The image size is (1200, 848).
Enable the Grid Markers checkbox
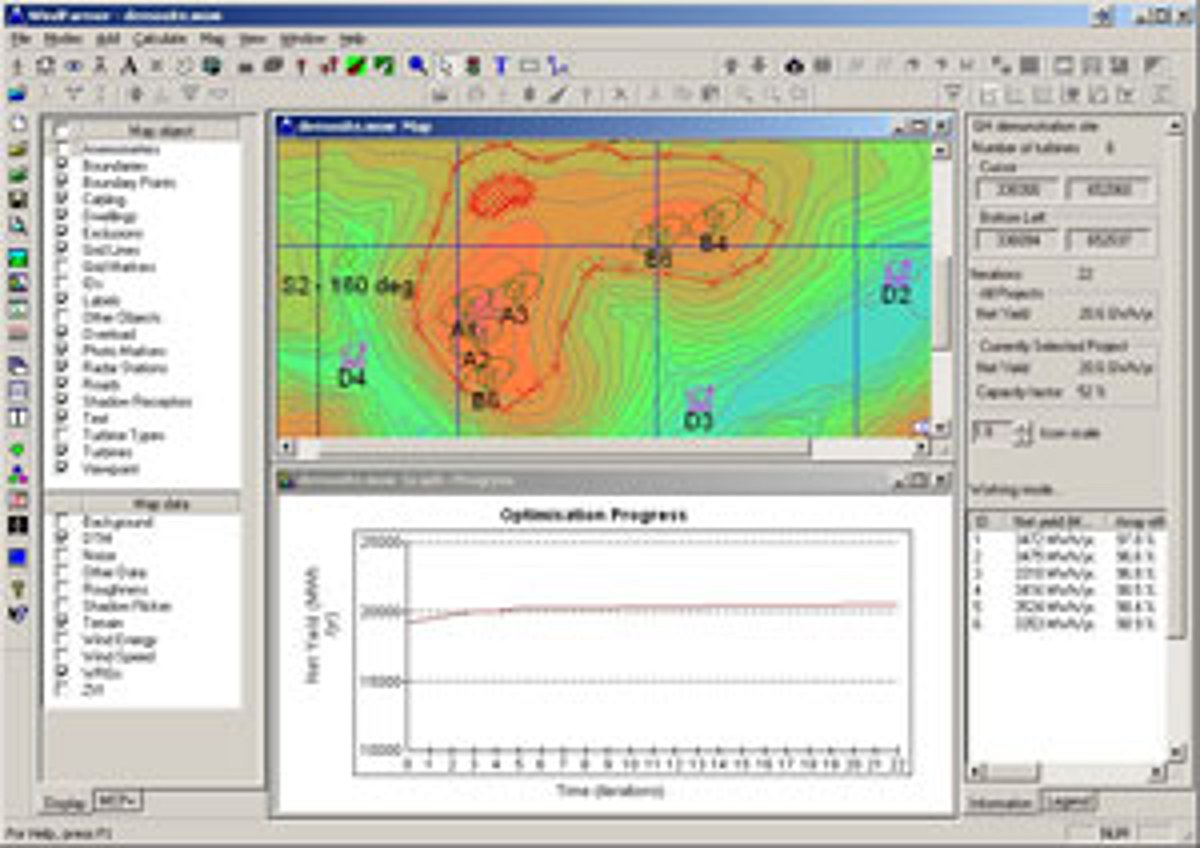coord(63,267)
